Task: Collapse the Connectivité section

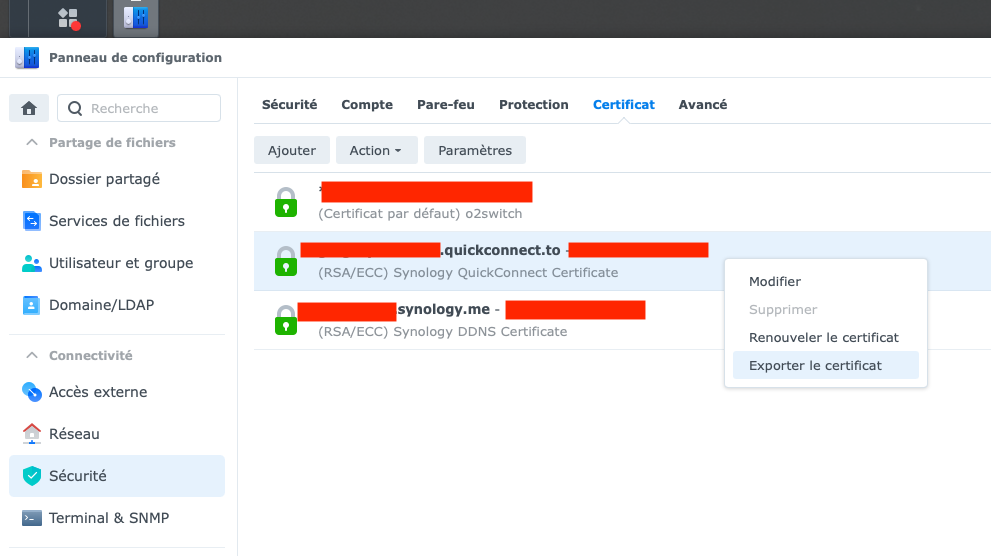Action: coord(32,356)
